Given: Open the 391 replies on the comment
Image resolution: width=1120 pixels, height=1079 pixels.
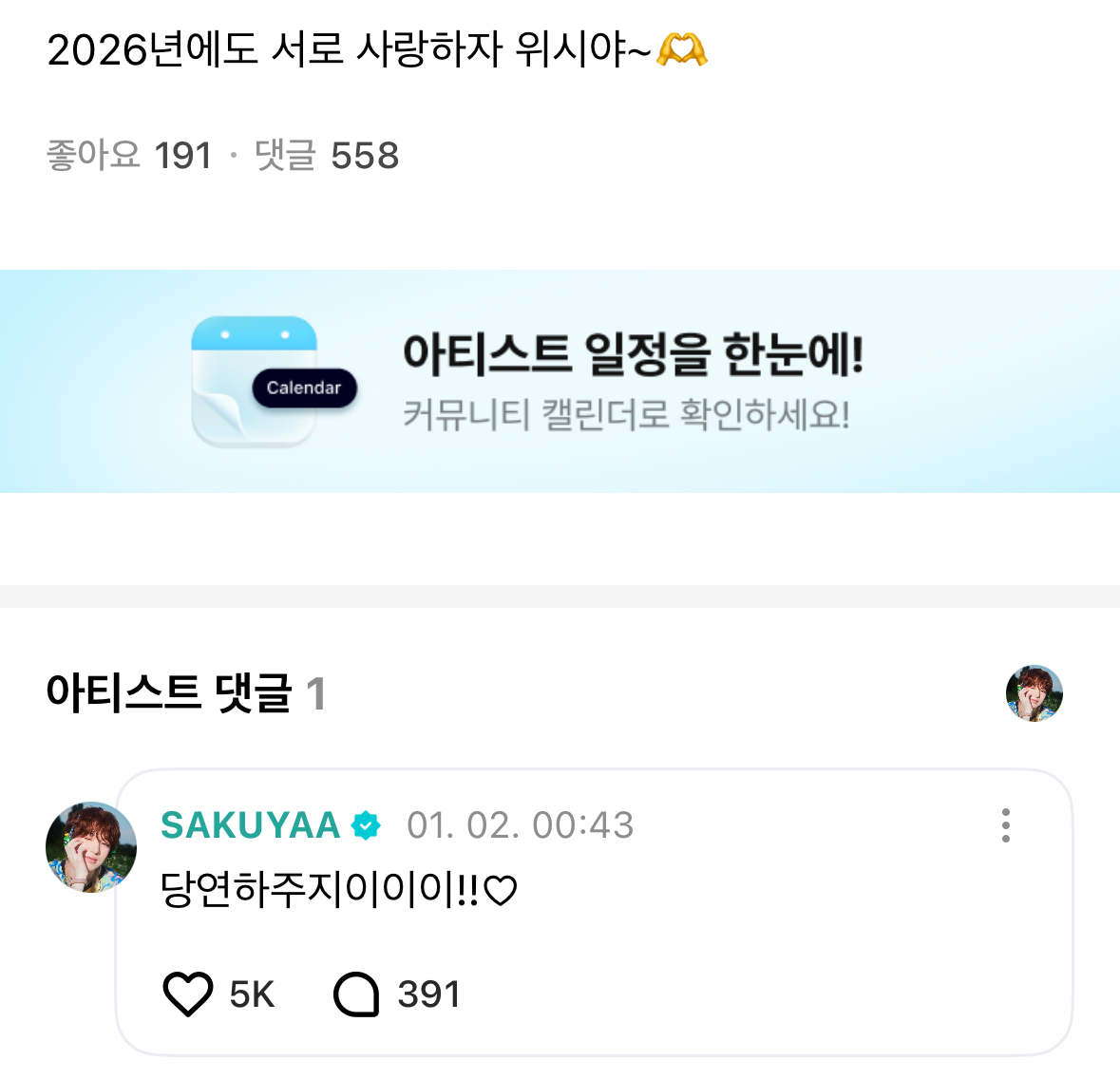Looking at the screenshot, I should (x=428, y=994).
